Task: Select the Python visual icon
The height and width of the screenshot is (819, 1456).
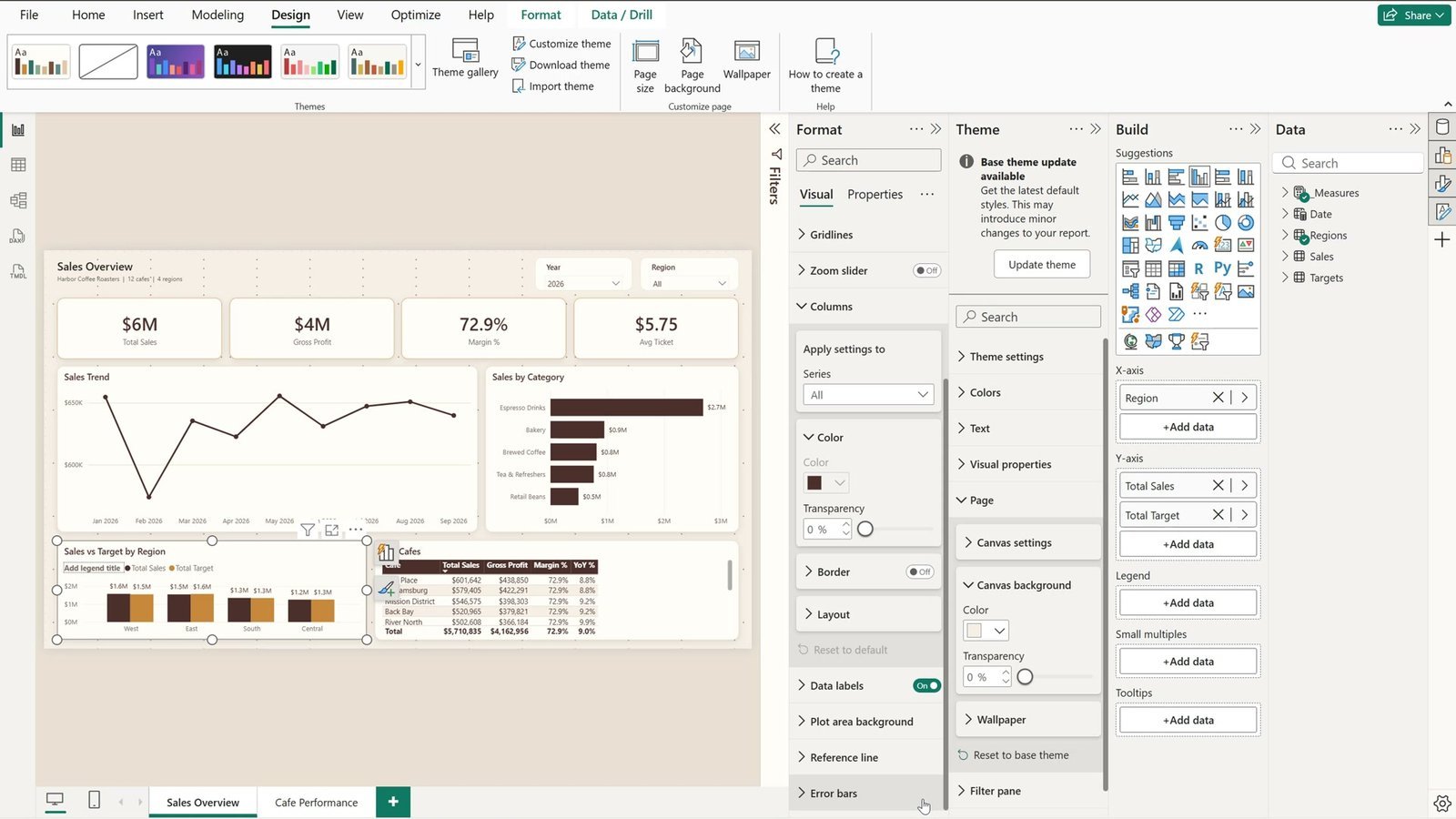Action: pyautogui.click(x=1222, y=268)
